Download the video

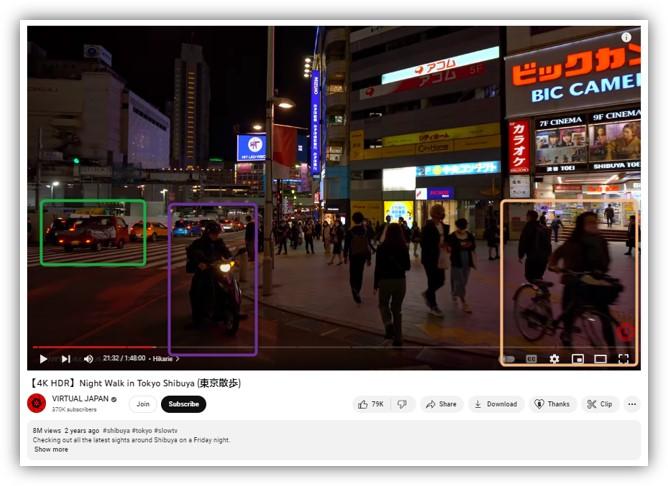click(496, 404)
